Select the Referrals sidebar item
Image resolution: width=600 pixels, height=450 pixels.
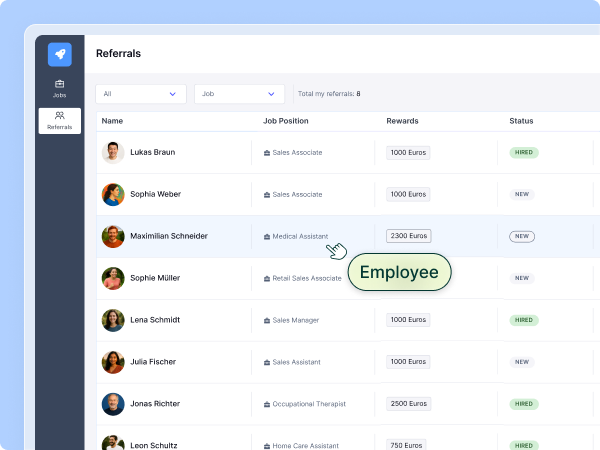(x=60, y=121)
